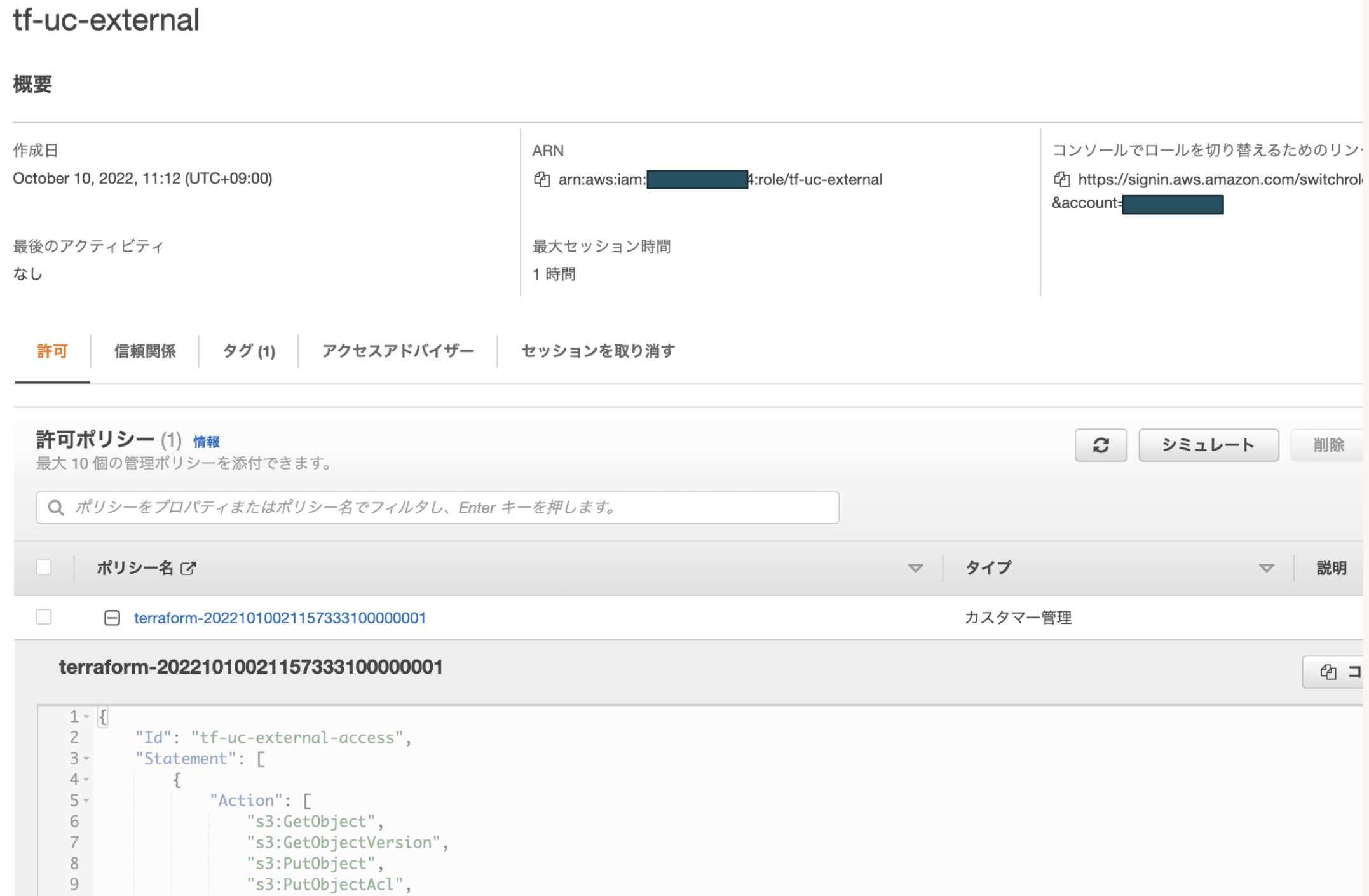Focus the policy filter search field

click(445, 508)
